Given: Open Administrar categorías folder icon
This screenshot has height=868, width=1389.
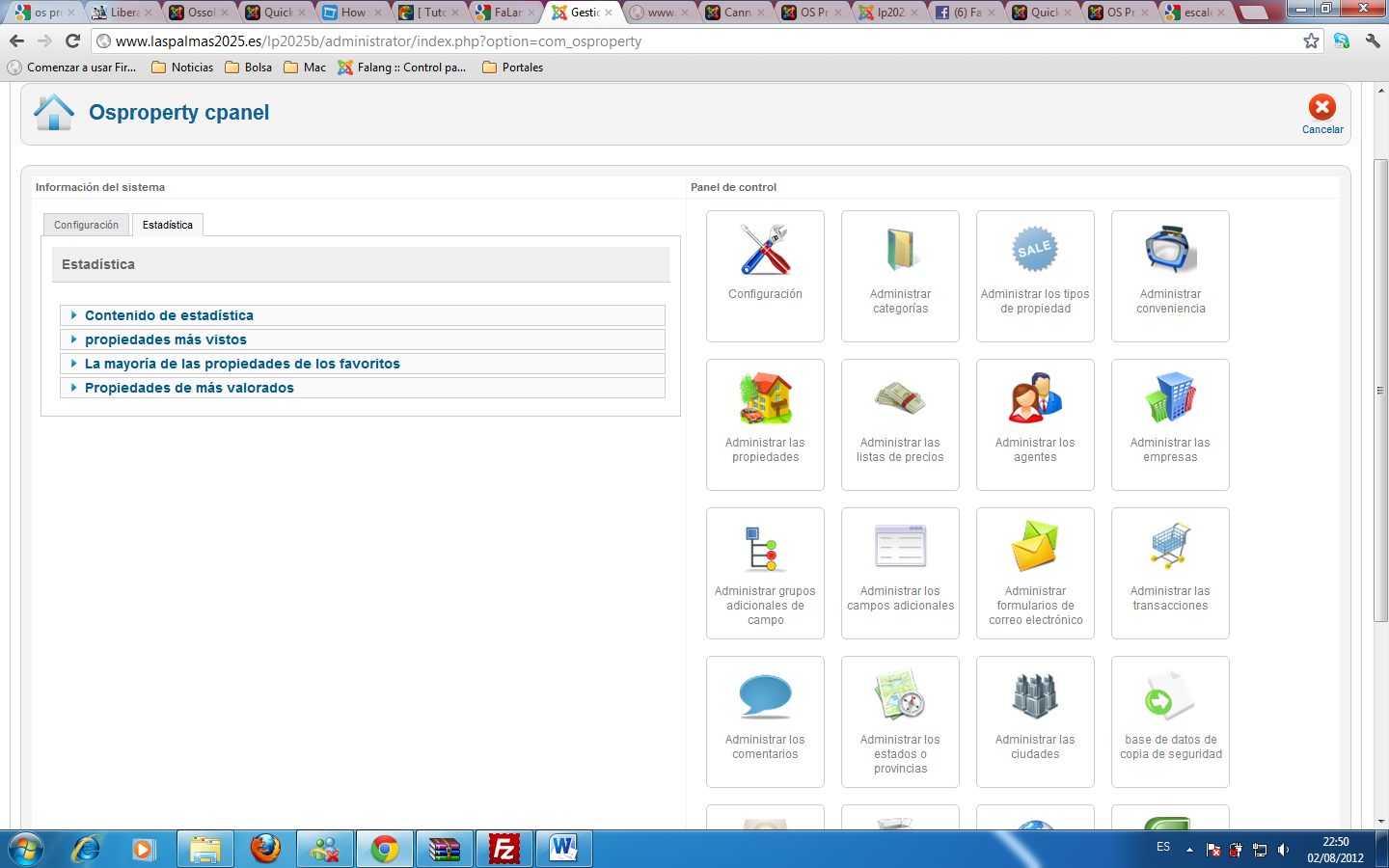Looking at the screenshot, I should 900,250.
